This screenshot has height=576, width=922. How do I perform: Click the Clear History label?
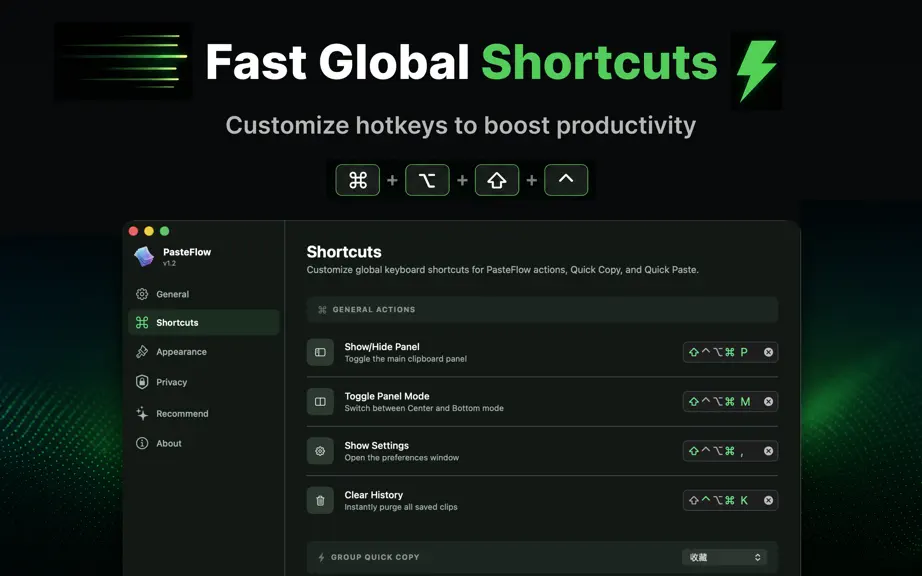pyautogui.click(x=373, y=495)
